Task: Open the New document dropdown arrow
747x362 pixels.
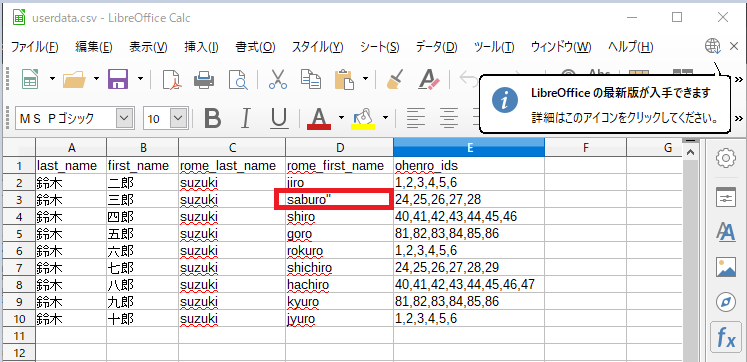Action: point(52,79)
